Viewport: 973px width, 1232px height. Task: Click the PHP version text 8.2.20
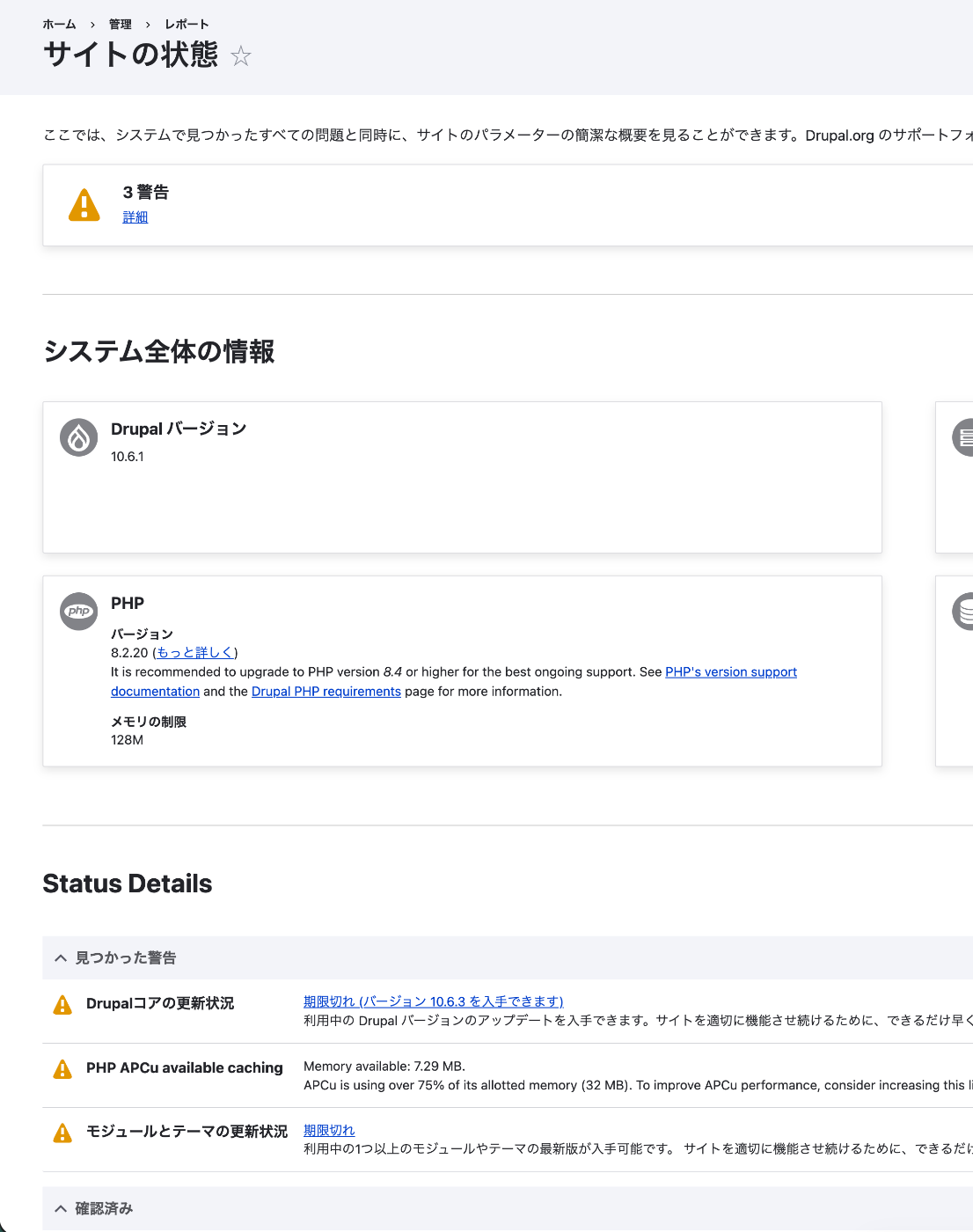coord(129,653)
